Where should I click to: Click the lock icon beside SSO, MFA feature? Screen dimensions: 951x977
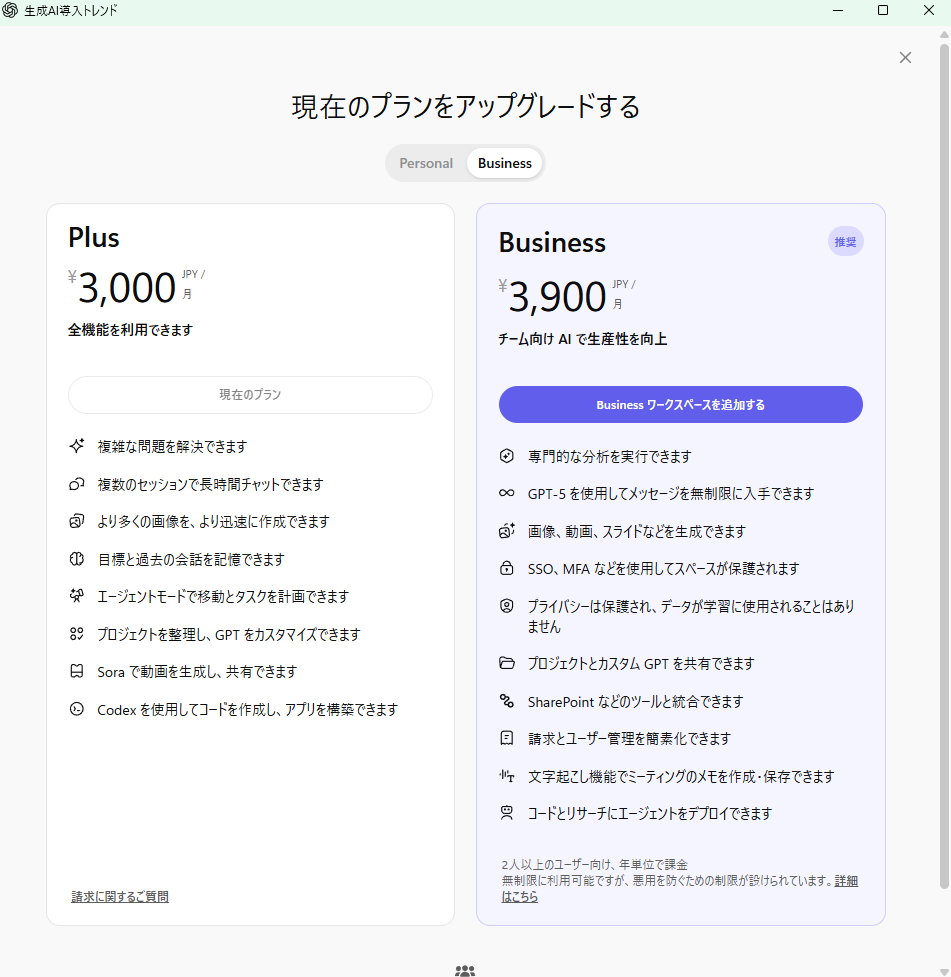point(507,569)
